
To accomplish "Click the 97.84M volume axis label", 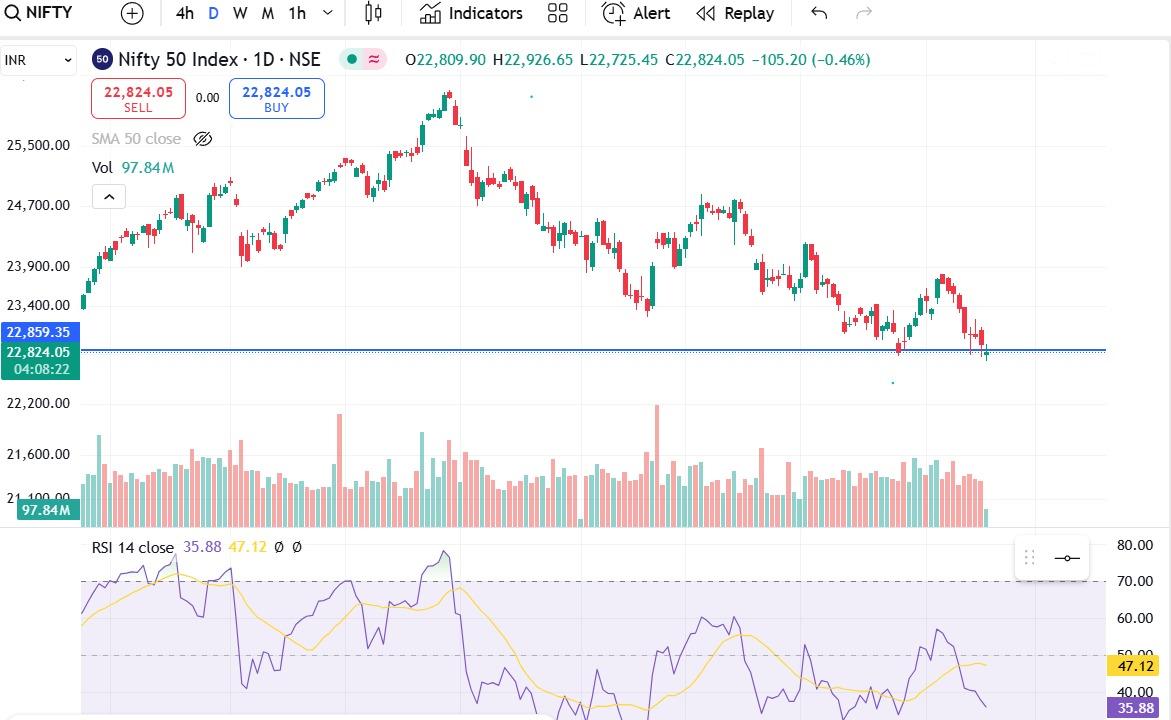I will point(46,510).
